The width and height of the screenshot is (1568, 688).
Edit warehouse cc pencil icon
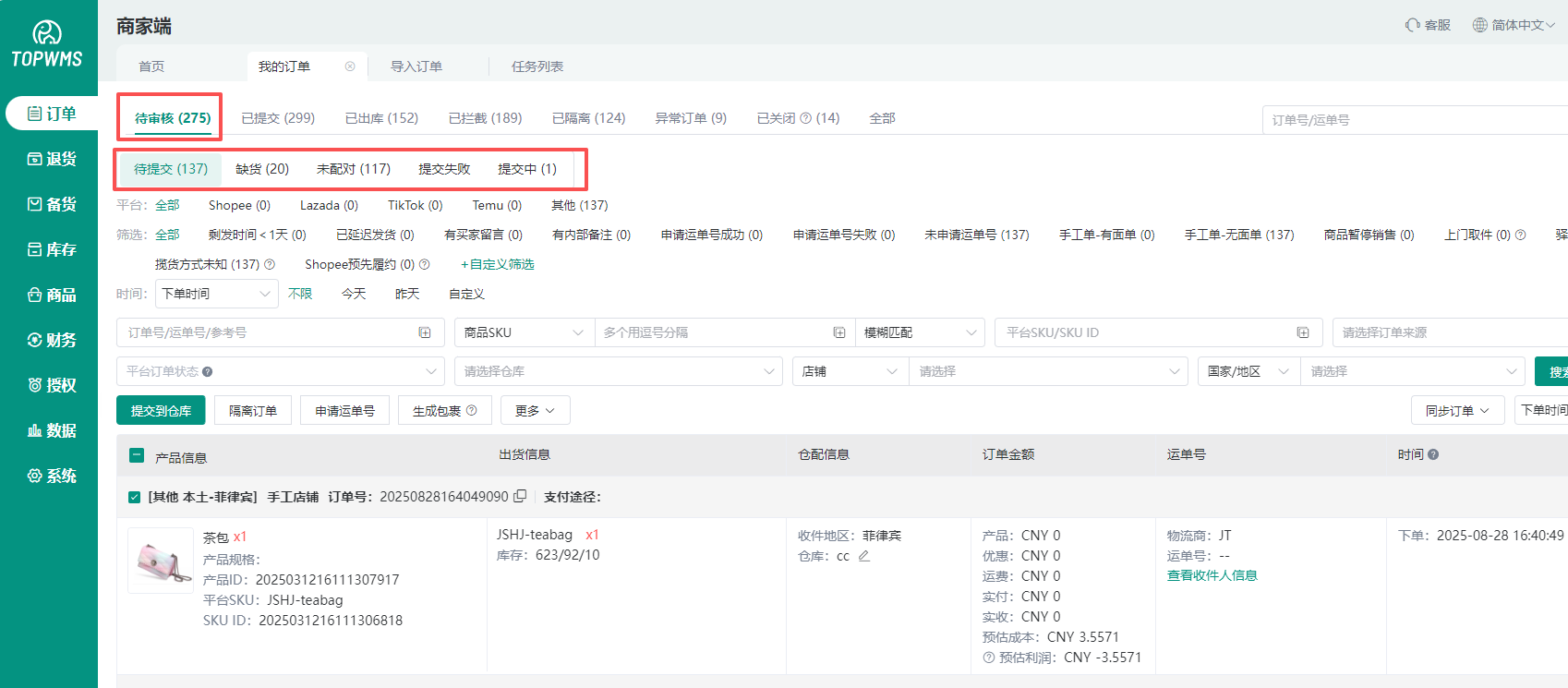coord(864,556)
